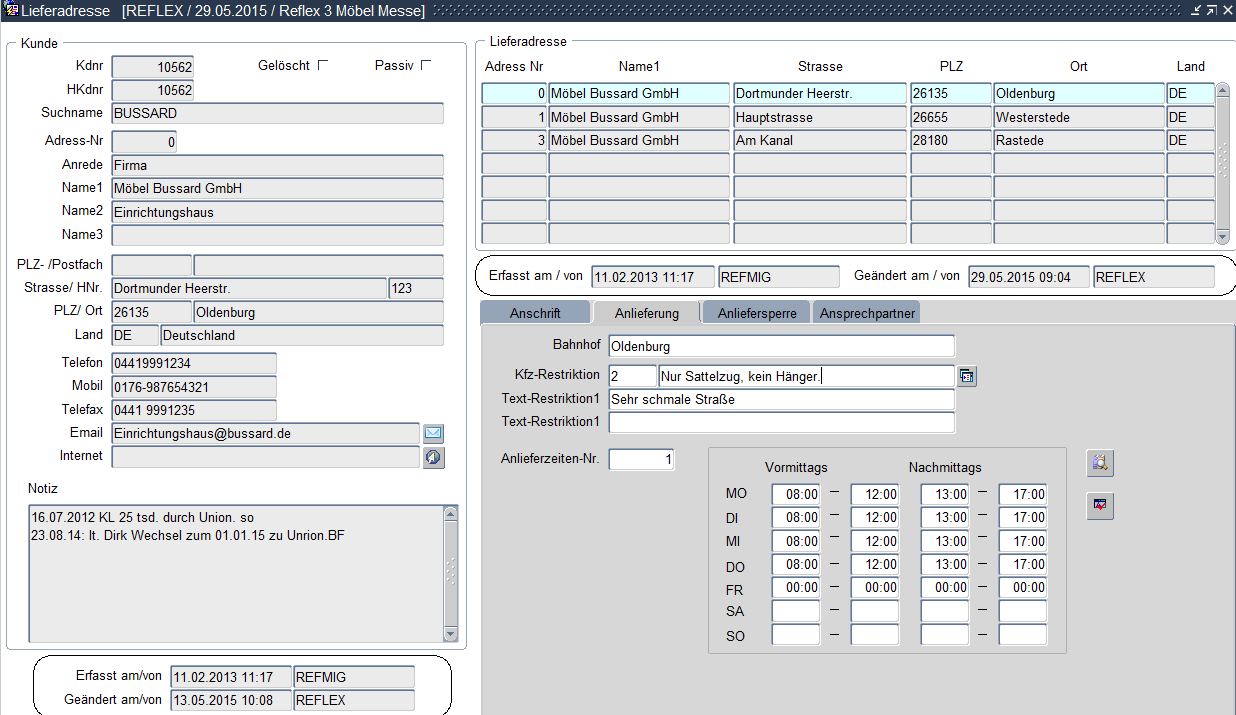This screenshot has width=1236, height=715.
Task: Click the magnifier search icon beside delivery times
Action: [x=1100, y=463]
